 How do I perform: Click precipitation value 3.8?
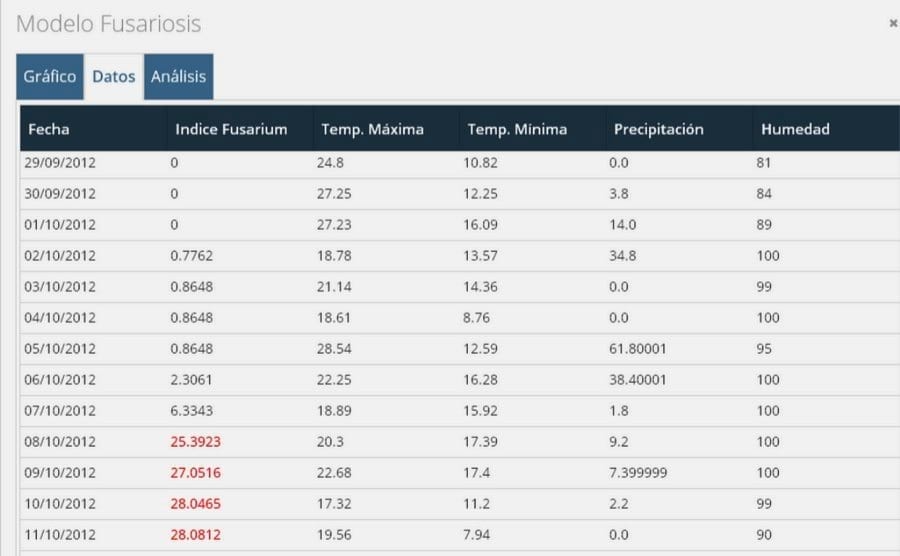click(619, 193)
